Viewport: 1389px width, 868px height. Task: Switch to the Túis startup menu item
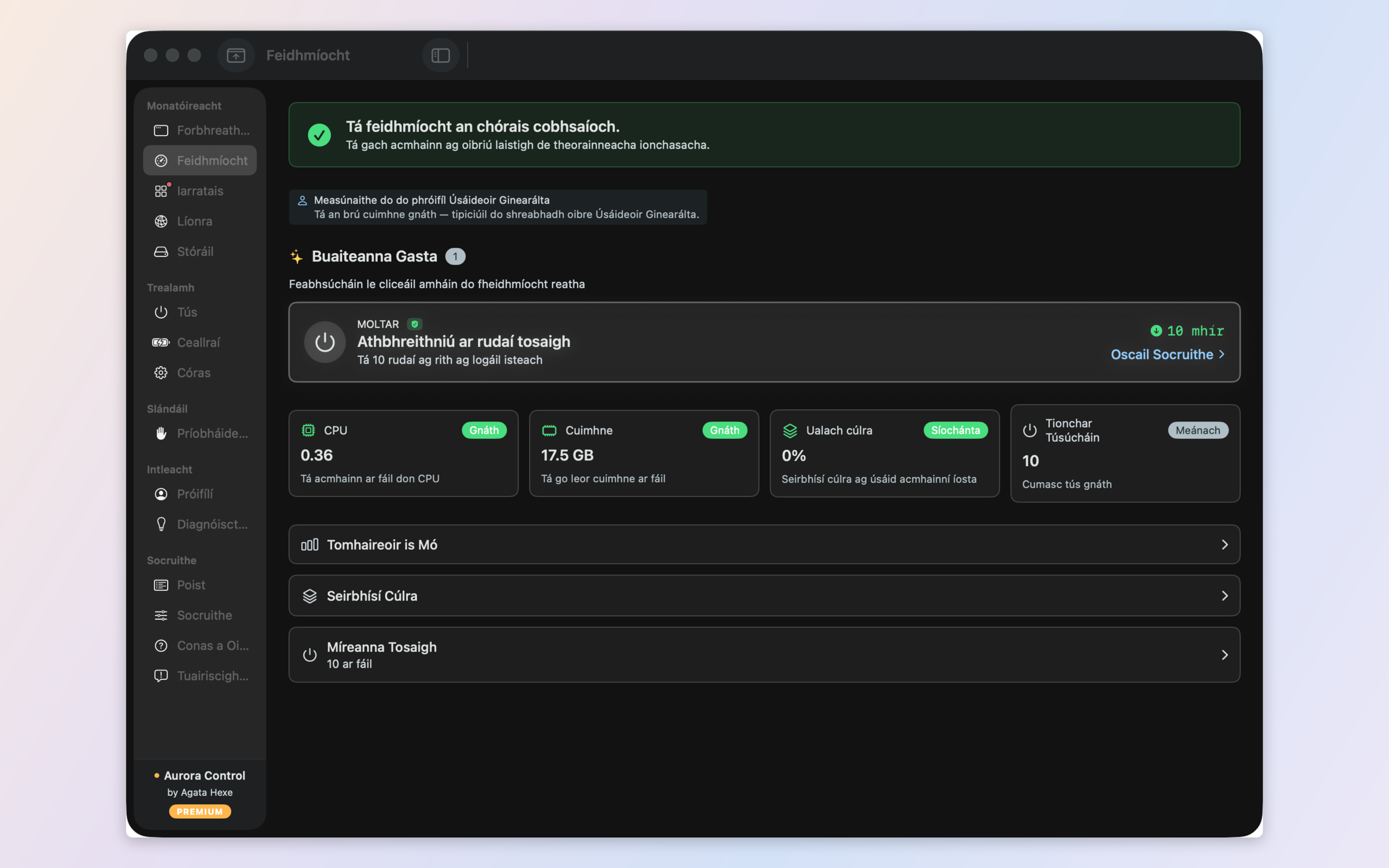200,312
